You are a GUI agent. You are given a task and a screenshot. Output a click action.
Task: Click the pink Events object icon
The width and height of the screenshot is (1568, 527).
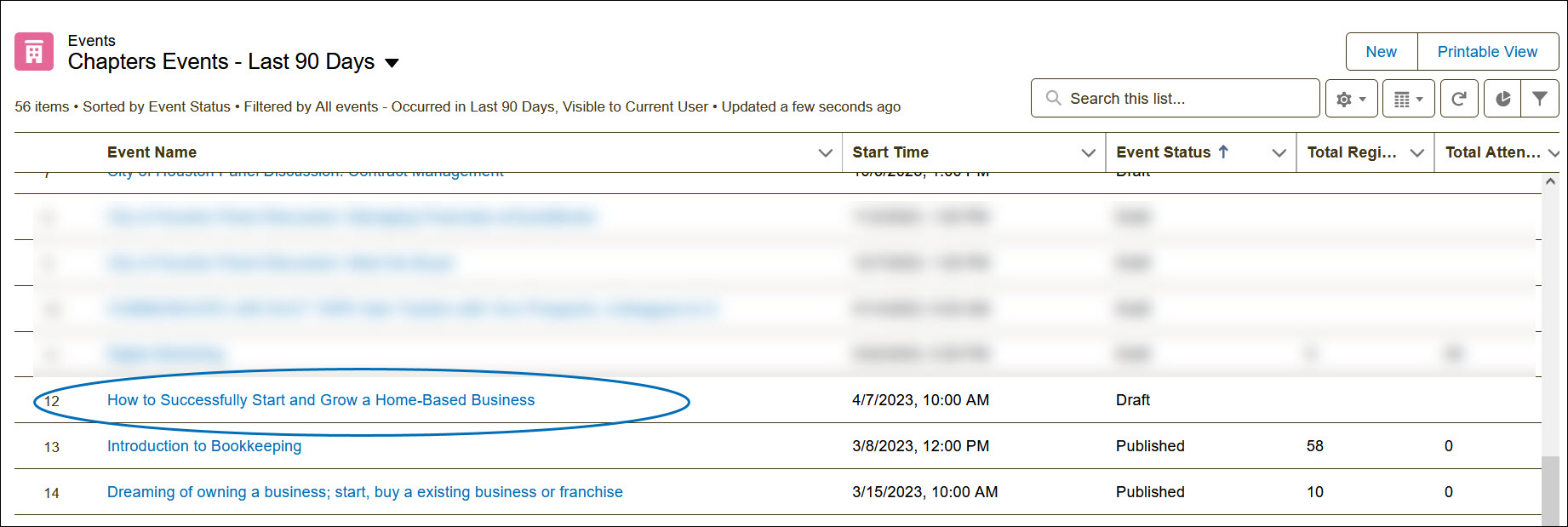[x=34, y=52]
